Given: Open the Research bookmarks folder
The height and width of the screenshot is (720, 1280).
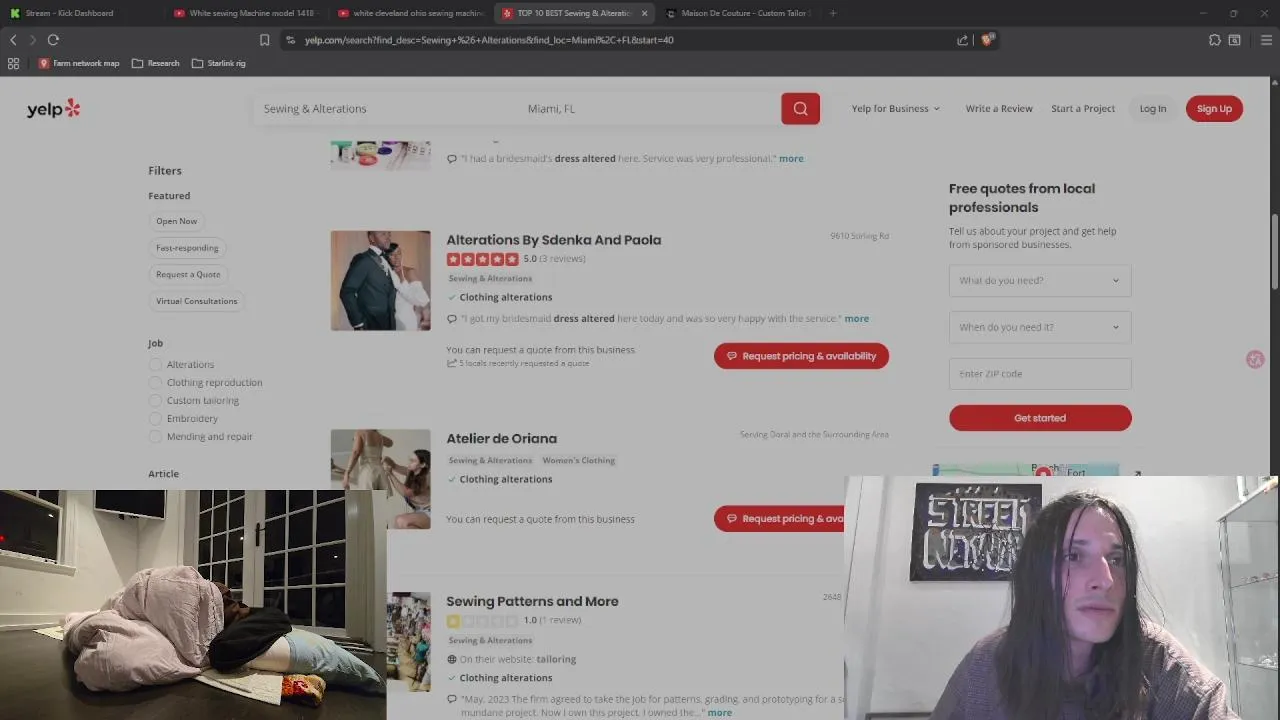Looking at the screenshot, I should (x=155, y=63).
